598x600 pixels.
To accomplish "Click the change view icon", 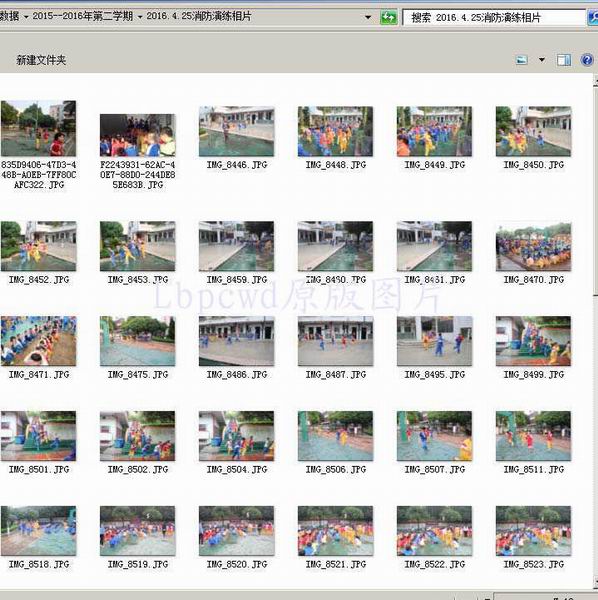I will pyautogui.click(x=522, y=60).
